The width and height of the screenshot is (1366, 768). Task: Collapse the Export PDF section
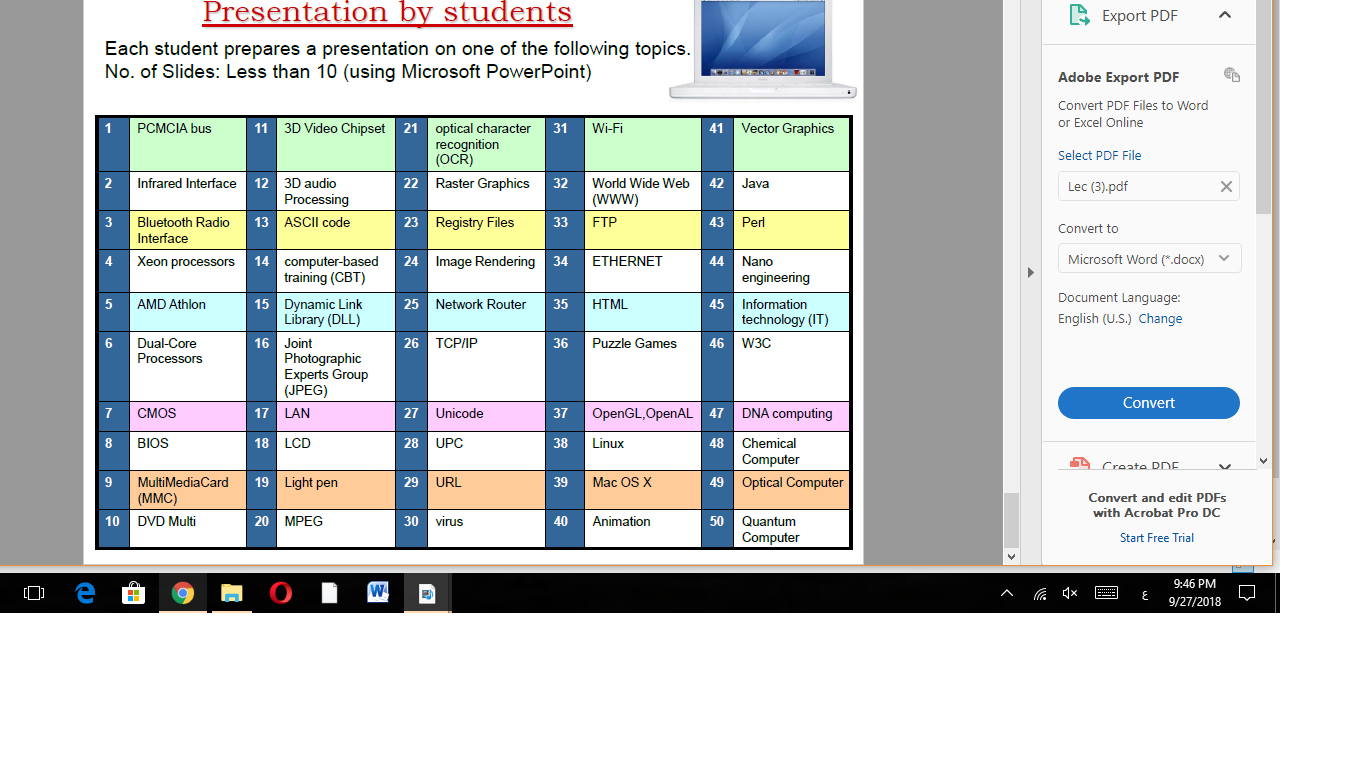[x=1225, y=15]
